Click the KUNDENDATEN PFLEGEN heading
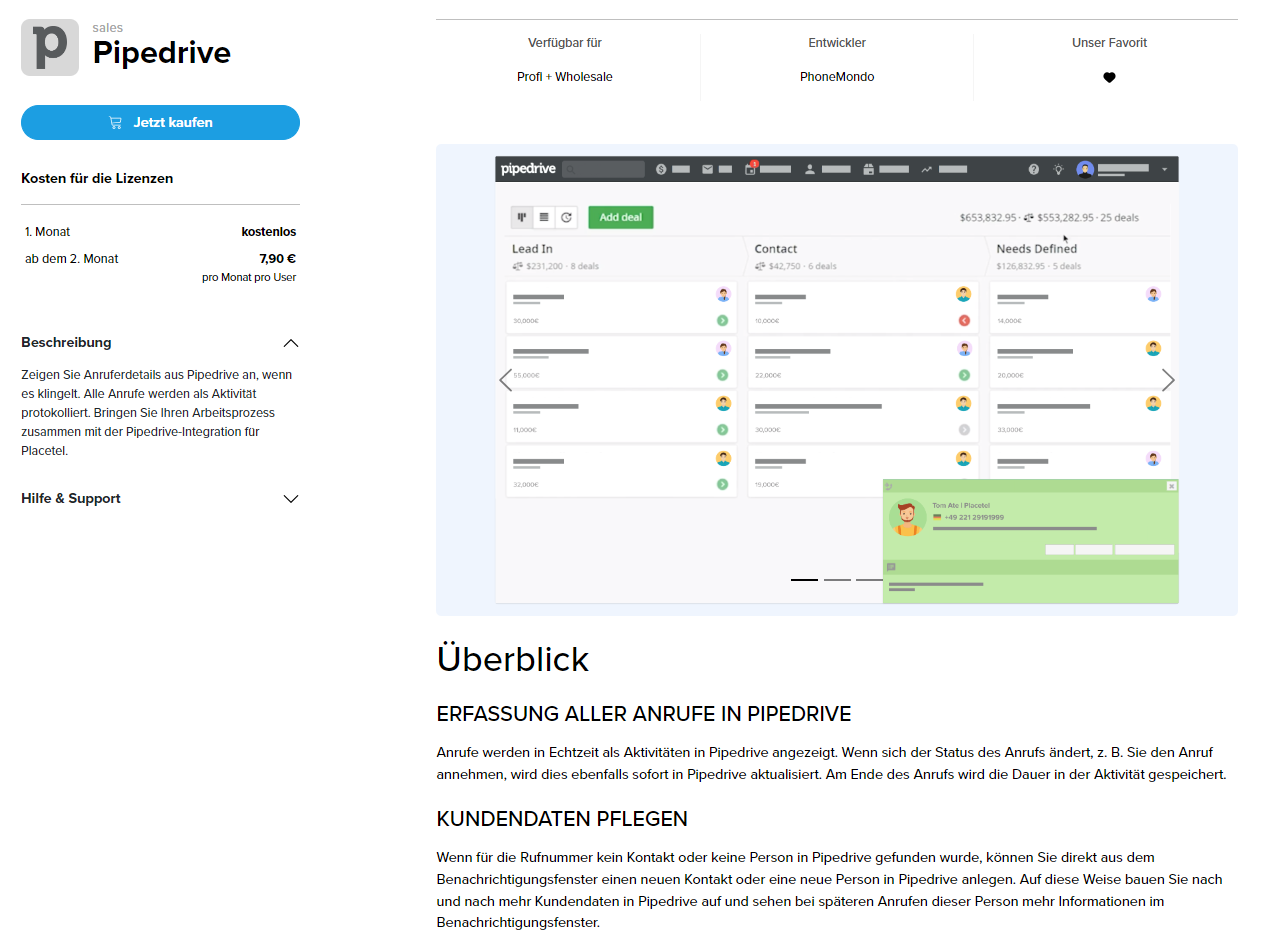Image resolution: width=1272 pixels, height=934 pixels. pyautogui.click(x=562, y=819)
